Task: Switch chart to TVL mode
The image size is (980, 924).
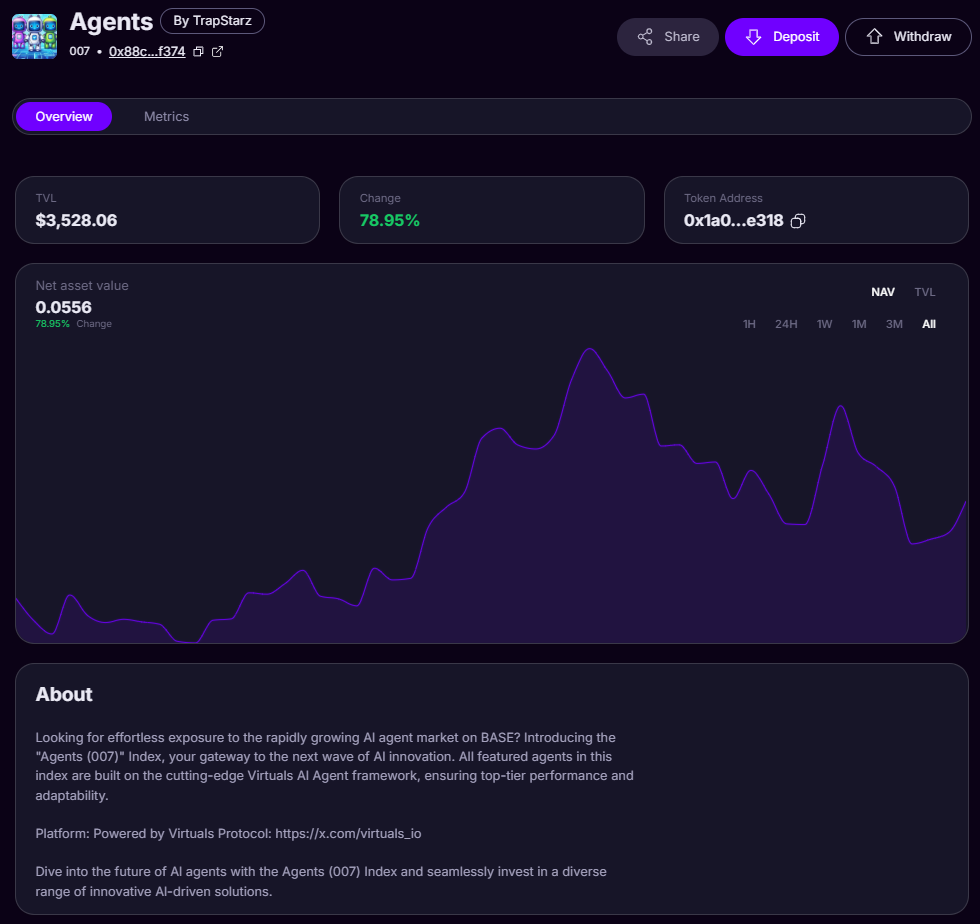Action: 924,292
